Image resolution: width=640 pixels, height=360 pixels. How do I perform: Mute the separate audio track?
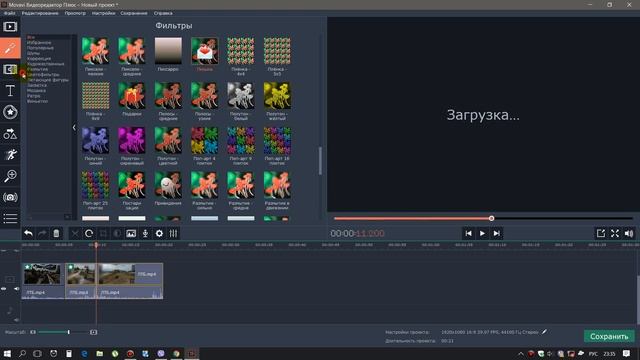pos(16,320)
